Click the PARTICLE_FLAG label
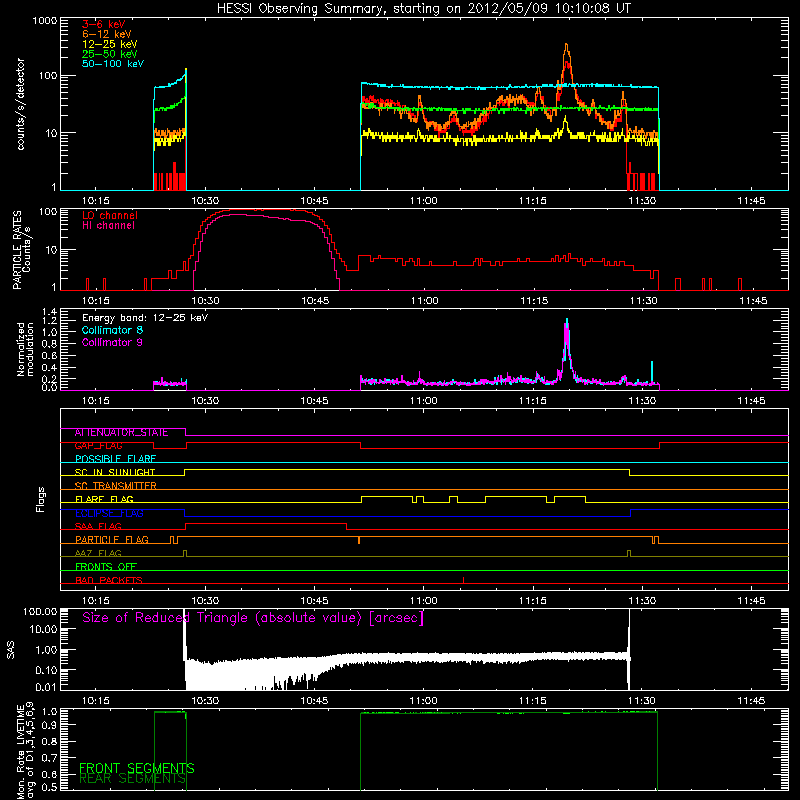The width and height of the screenshot is (800, 800). coord(112,540)
